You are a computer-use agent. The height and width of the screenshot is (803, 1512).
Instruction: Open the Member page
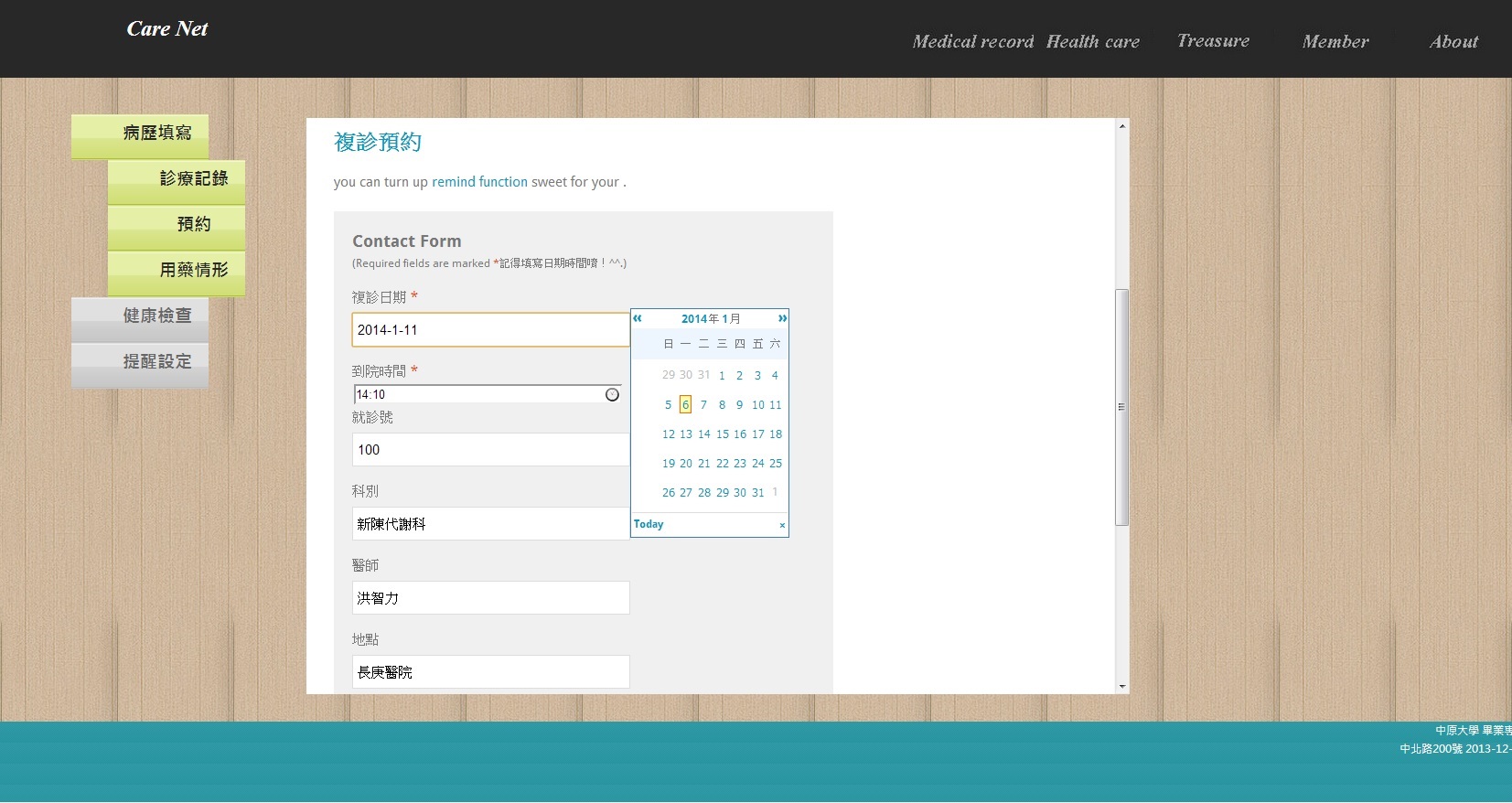(1335, 41)
